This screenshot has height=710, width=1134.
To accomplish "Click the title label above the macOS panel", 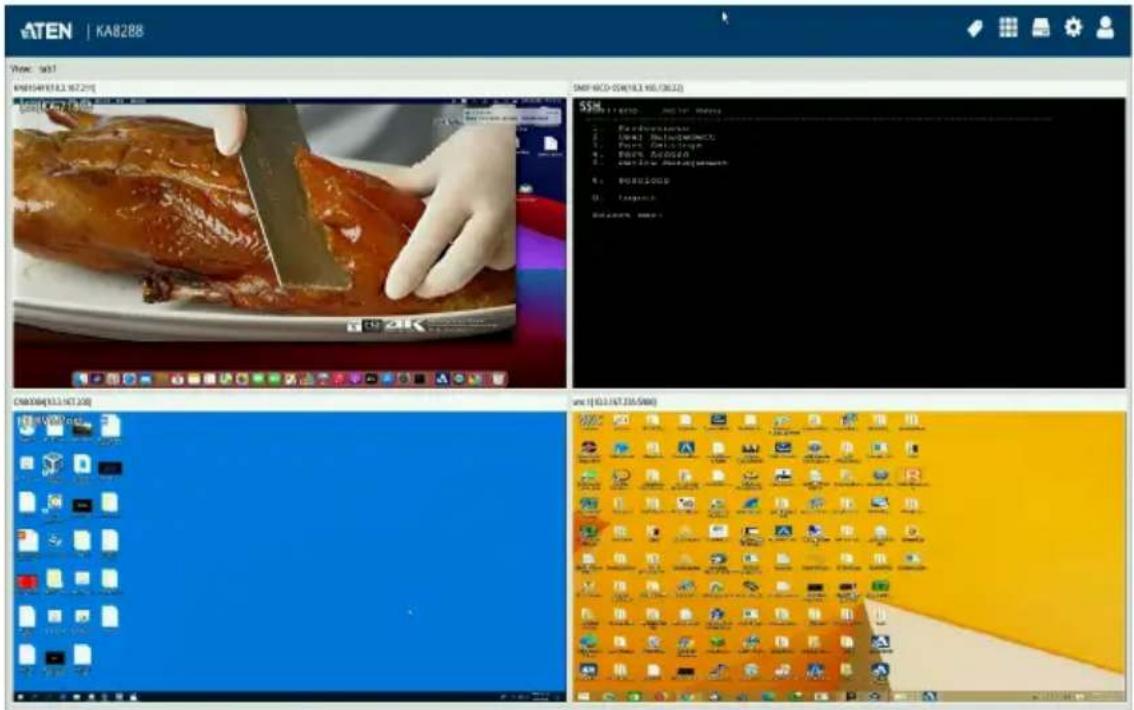I will click(x=54, y=88).
